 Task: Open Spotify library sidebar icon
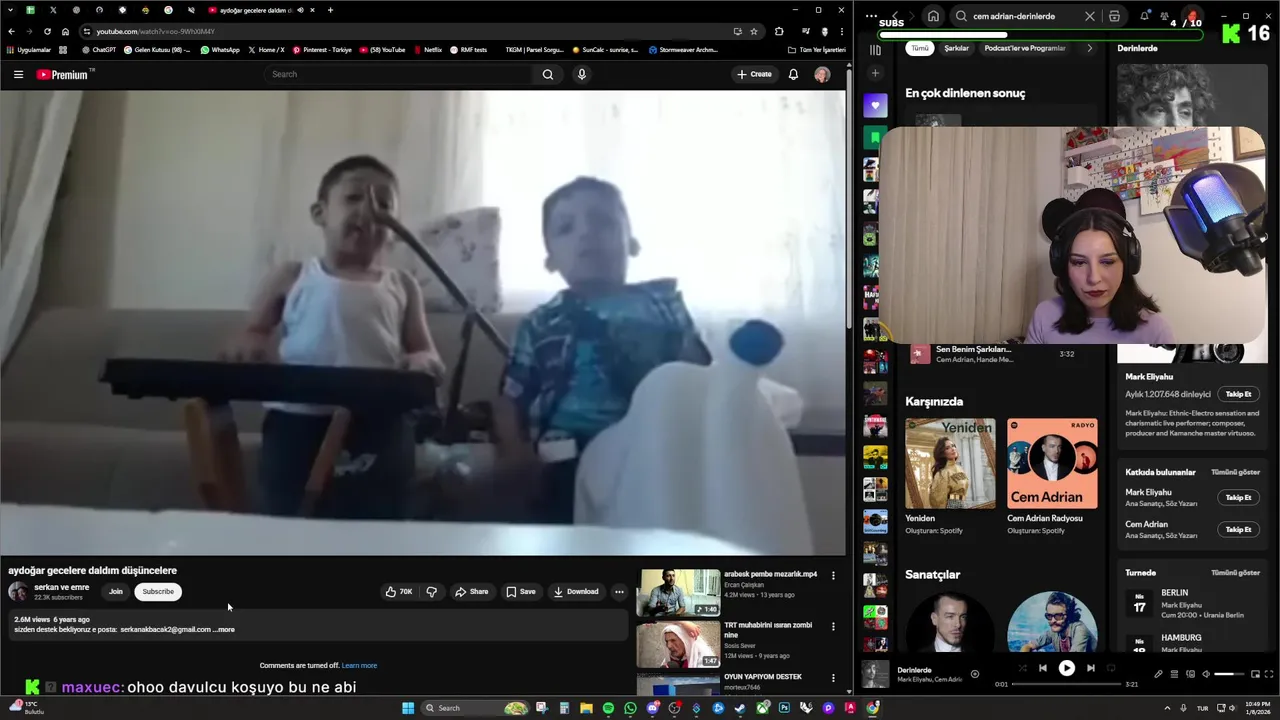pyautogui.click(x=875, y=50)
